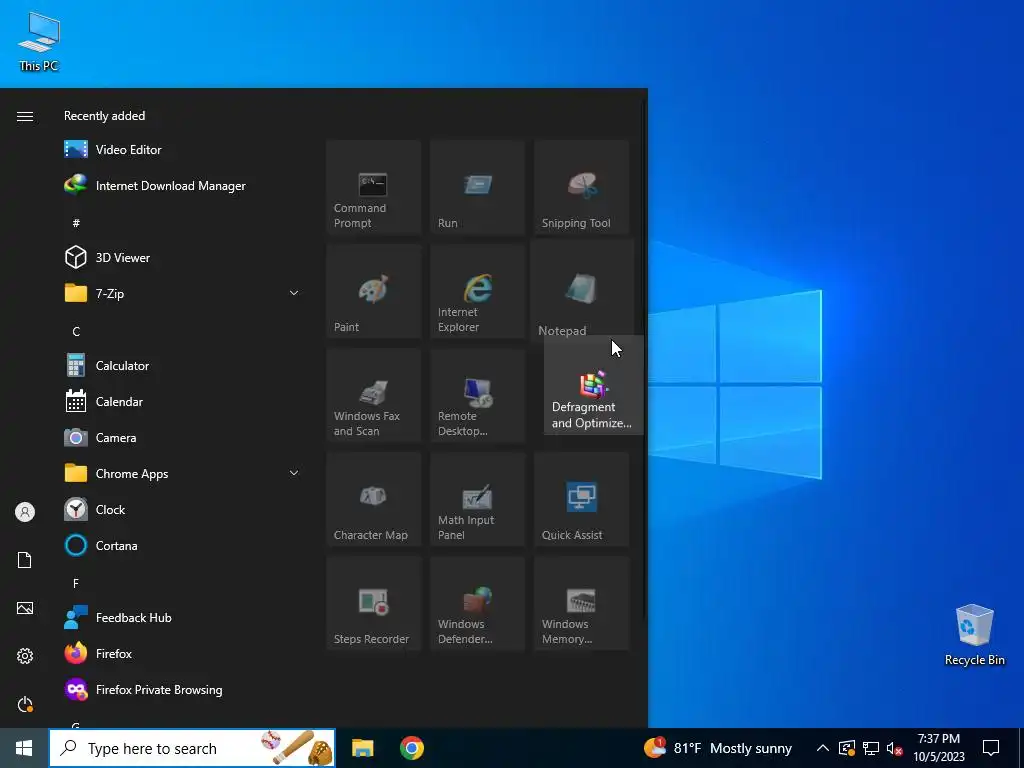Open Settings gear in Start sidebar
The height and width of the screenshot is (768, 1024).
click(x=25, y=656)
